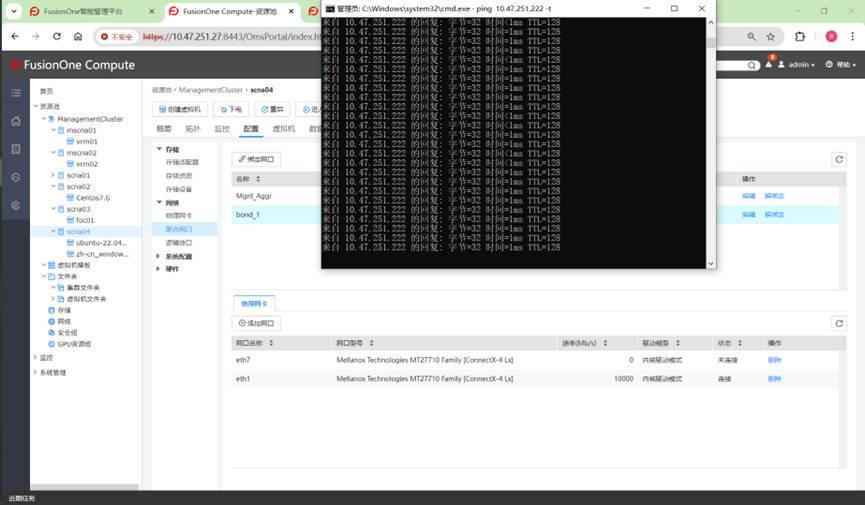View alarm warning notifications icon
865x505 pixels.
point(769,64)
